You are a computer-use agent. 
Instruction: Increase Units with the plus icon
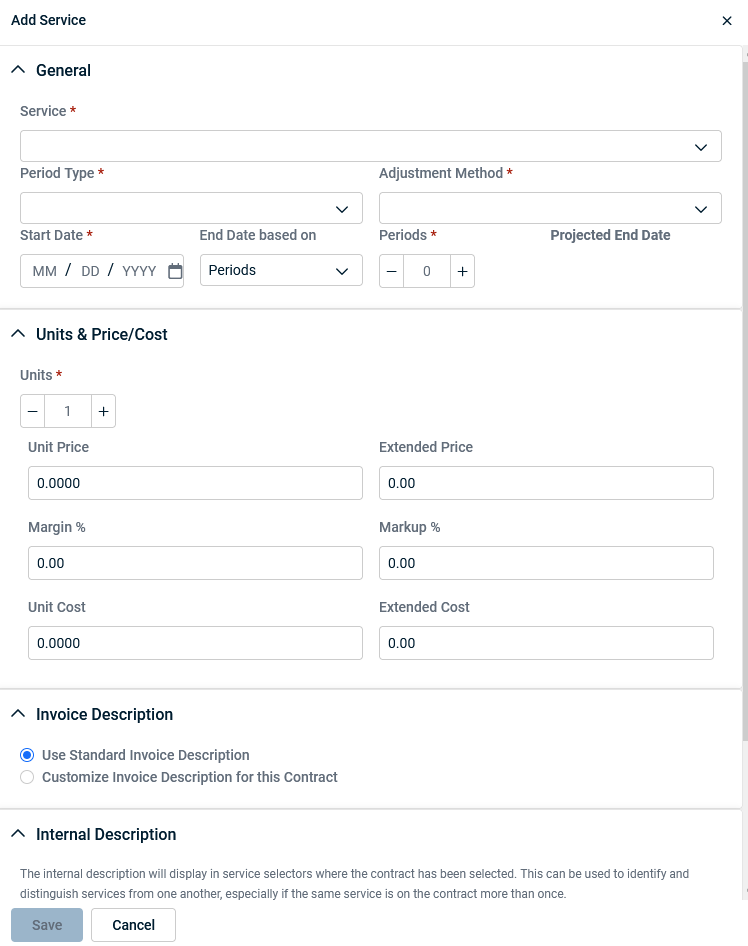pos(103,411)
